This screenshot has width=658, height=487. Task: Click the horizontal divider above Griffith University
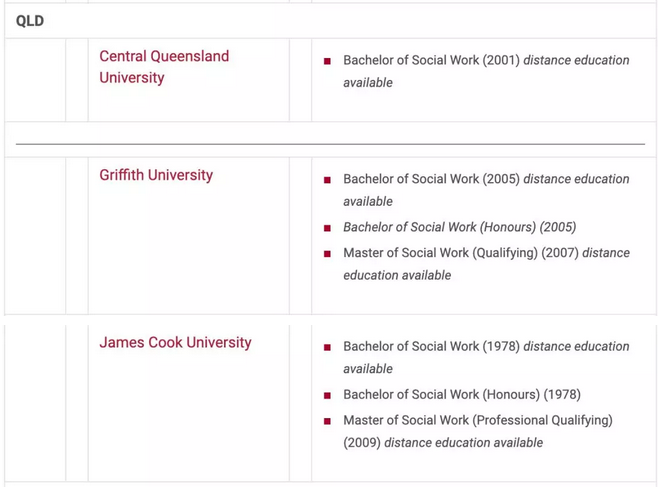[x=330, y=144]
